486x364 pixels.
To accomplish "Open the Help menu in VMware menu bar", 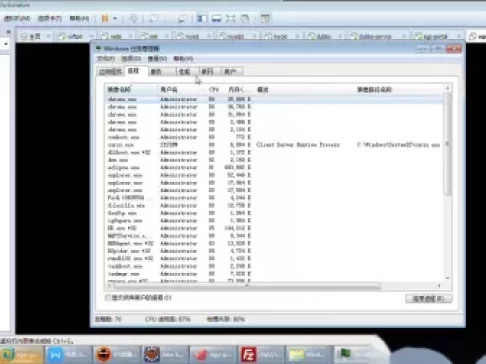I will tap(79, 18).
